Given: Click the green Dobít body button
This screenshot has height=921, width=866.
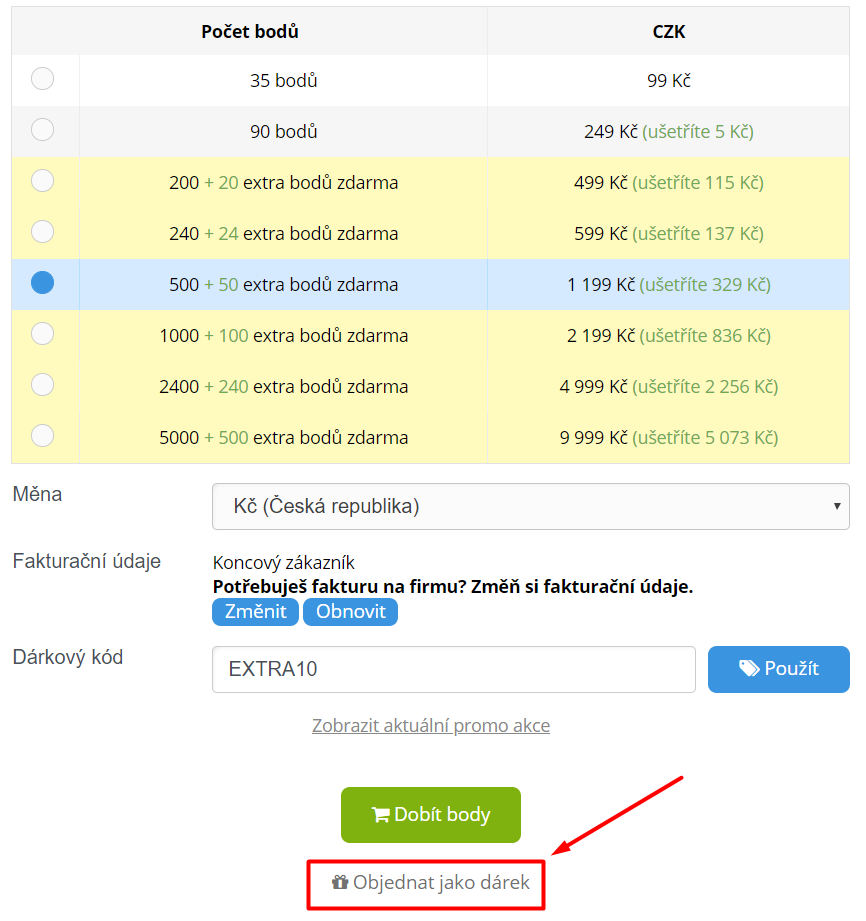Looking at the screenshot, I should point(431,815).
